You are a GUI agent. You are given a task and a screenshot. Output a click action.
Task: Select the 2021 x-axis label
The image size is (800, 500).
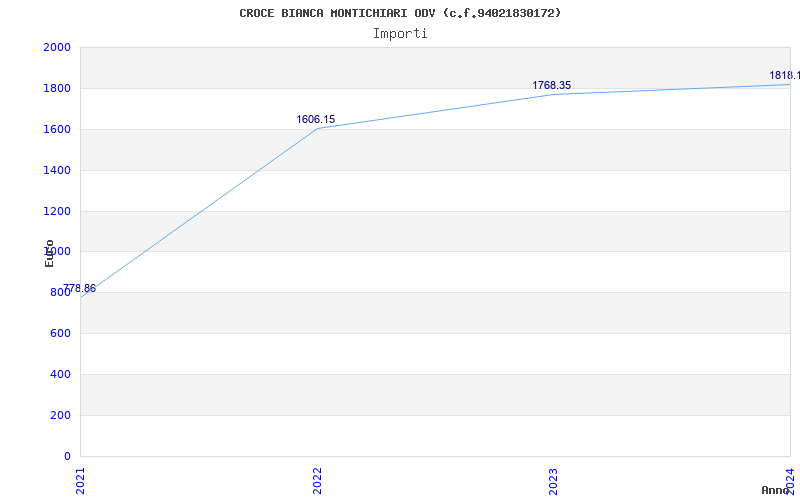81,481
